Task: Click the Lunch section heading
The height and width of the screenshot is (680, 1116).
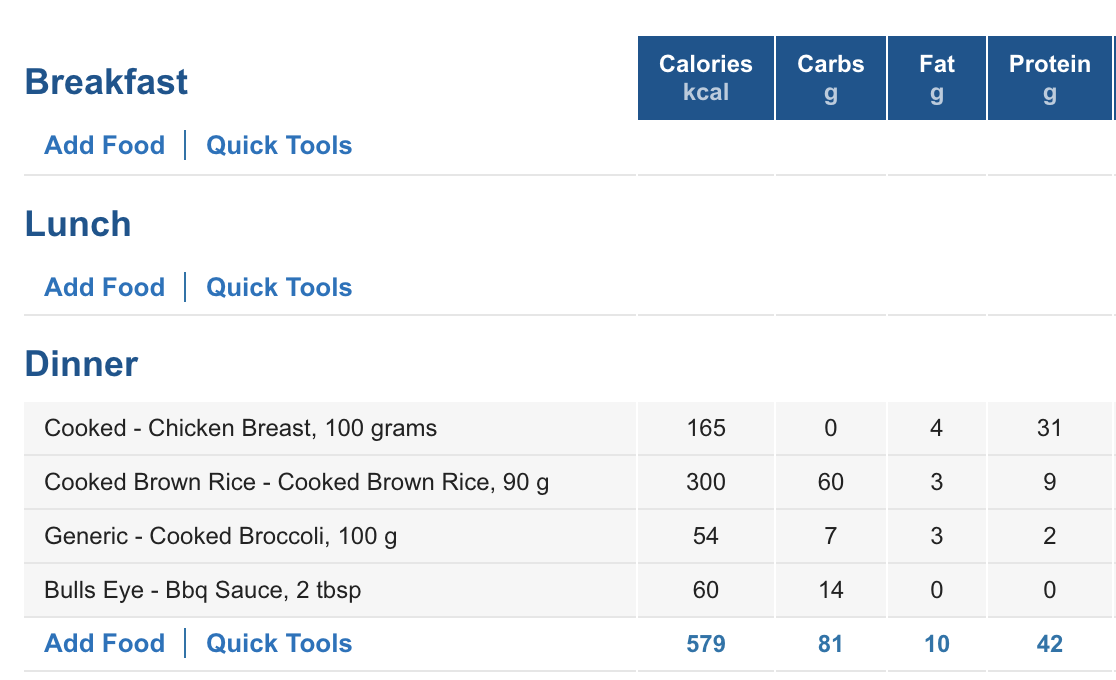Action: [x=78, y=224]
